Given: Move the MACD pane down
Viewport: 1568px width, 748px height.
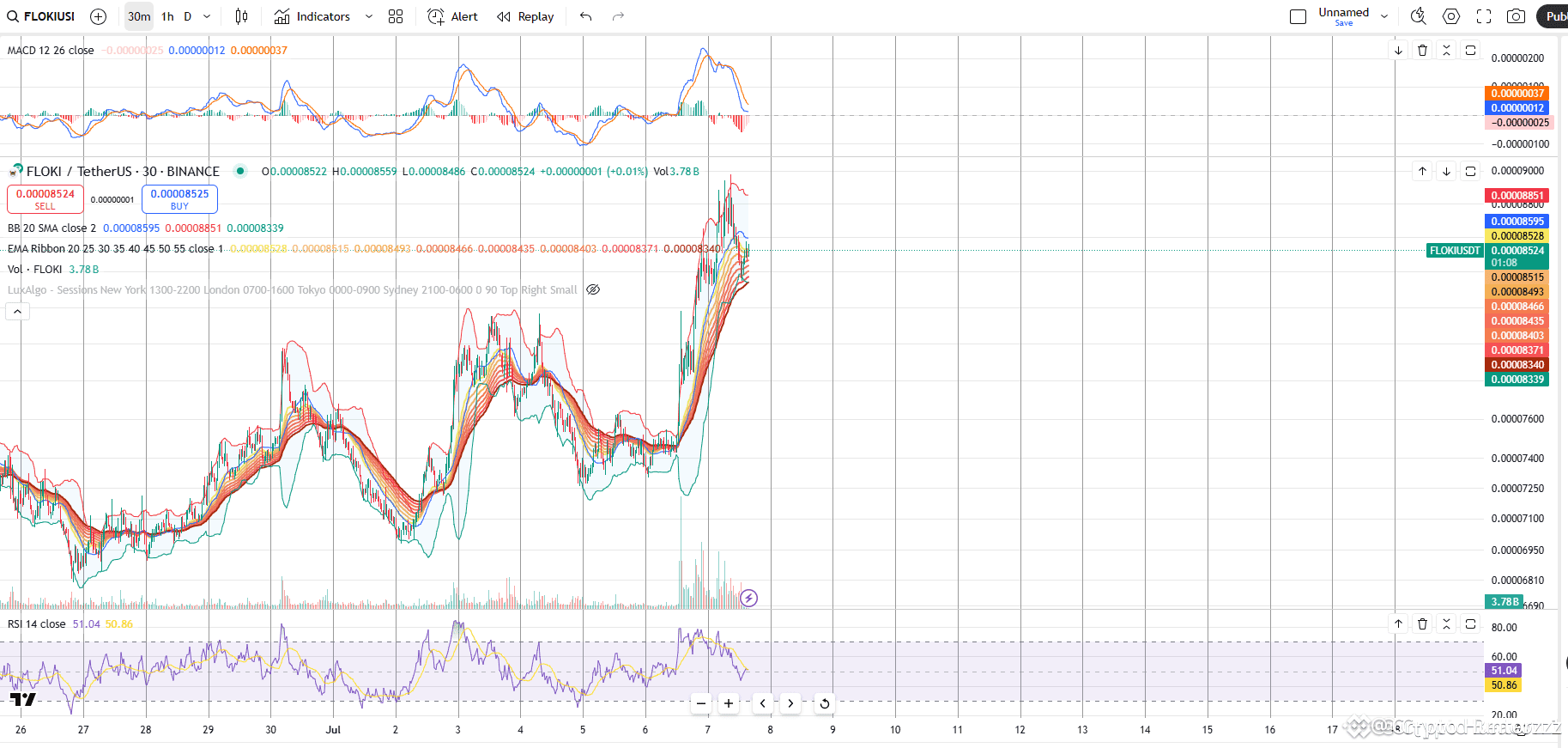Looking at the screenshot, I should pos(1399,51).
